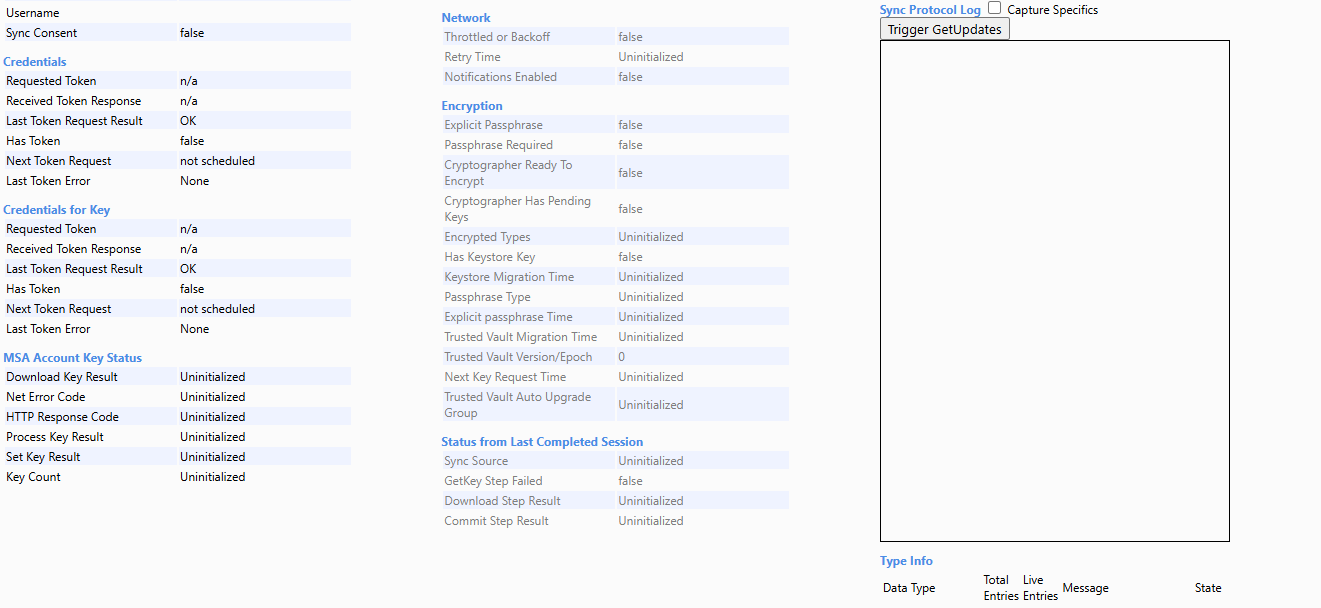
Task: Select the Encryption section heading
Action: click(x=472, y=106)
